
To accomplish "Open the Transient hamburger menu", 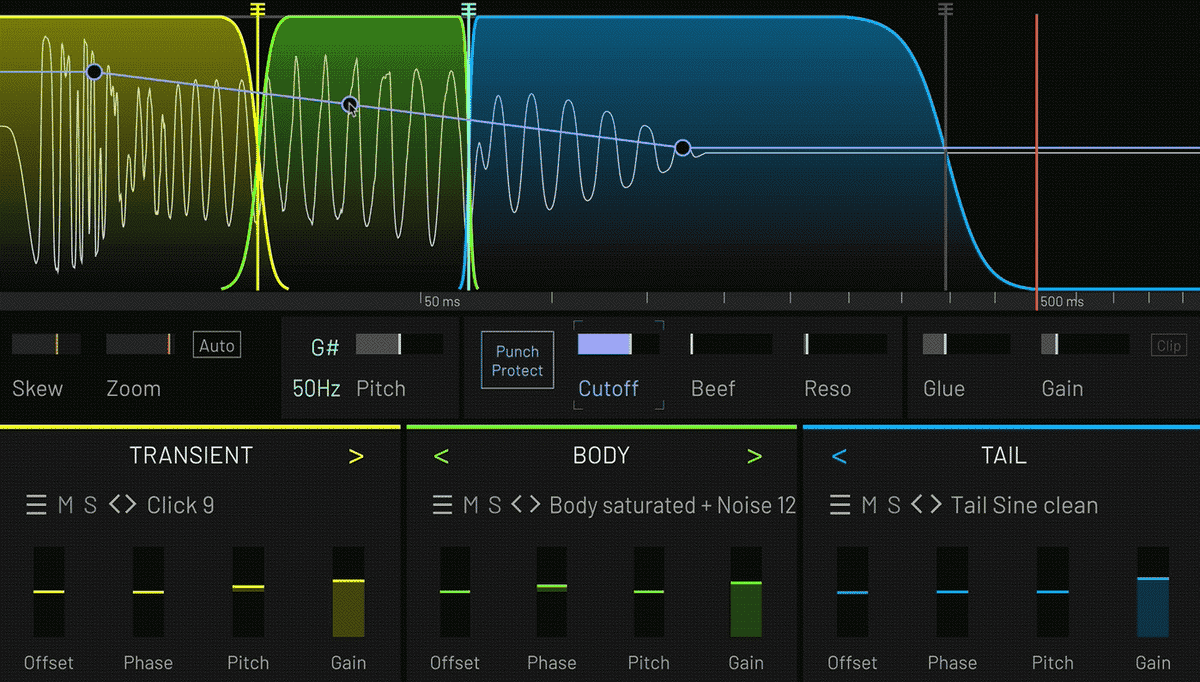I will [x=34, y=505].
